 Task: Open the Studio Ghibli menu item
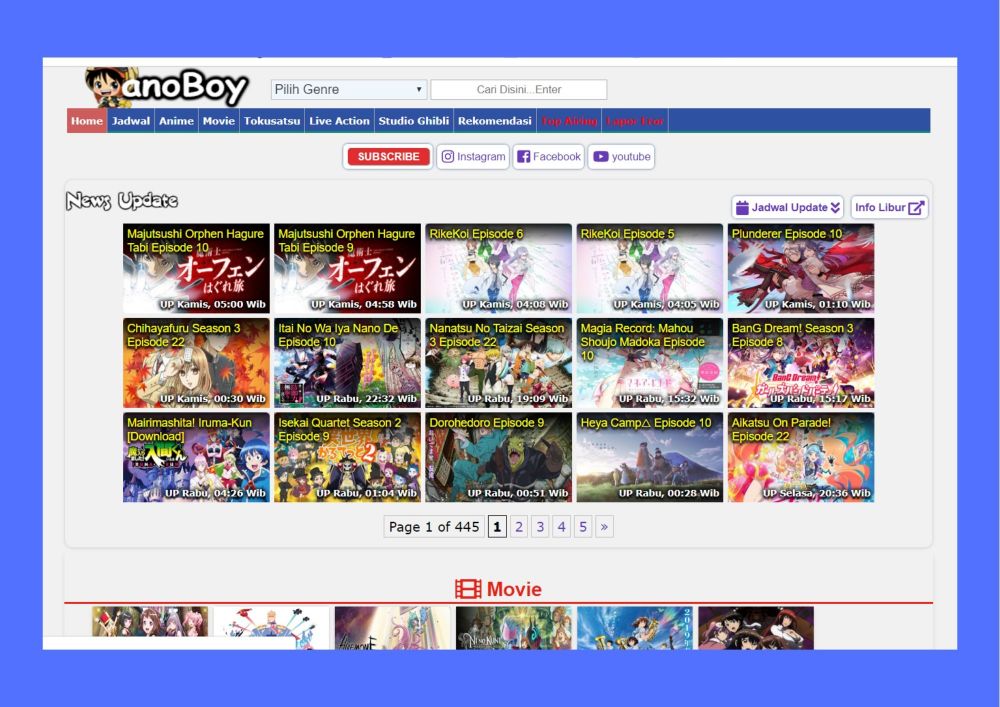pos(414,121)
